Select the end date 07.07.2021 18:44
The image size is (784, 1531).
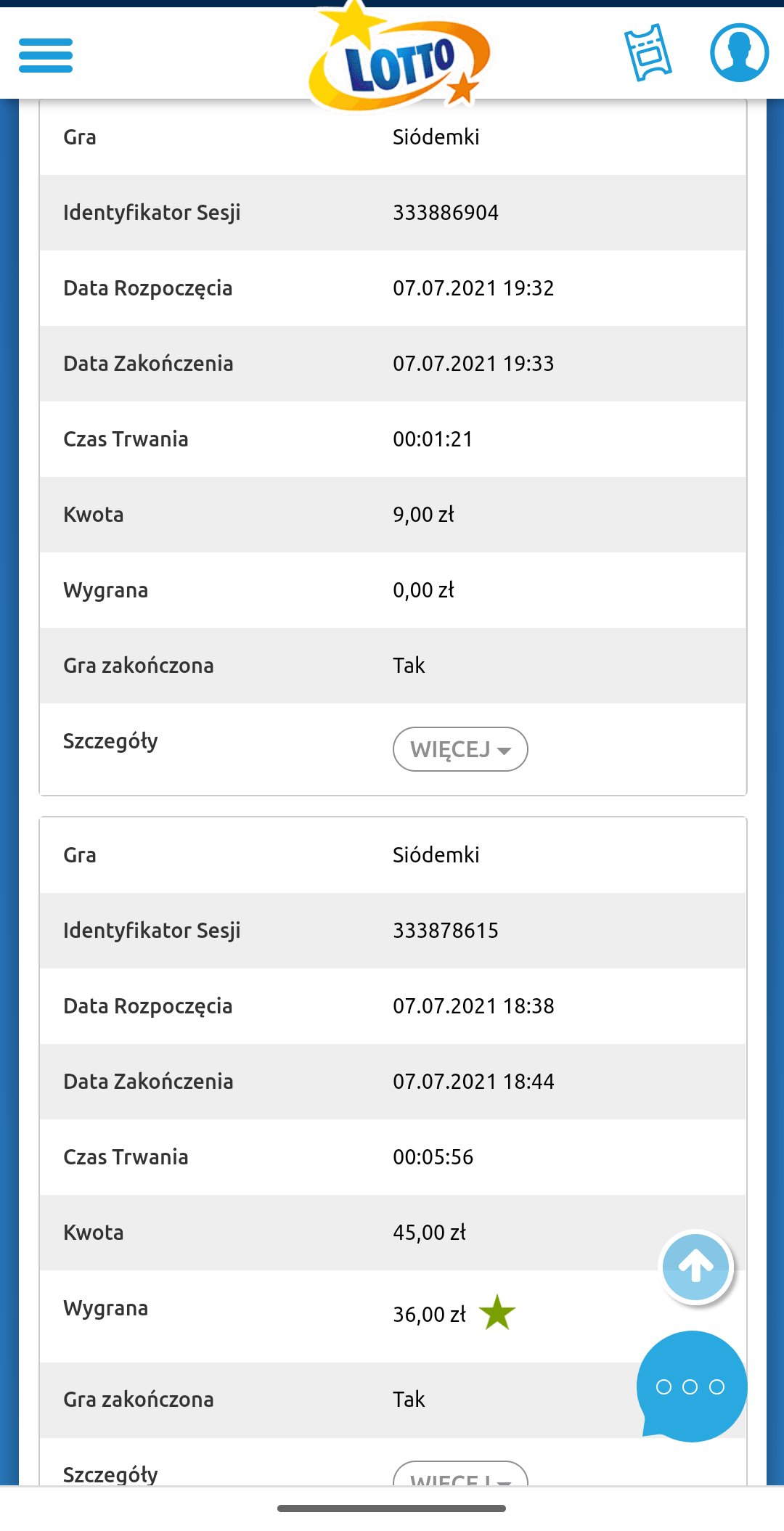473,1082
